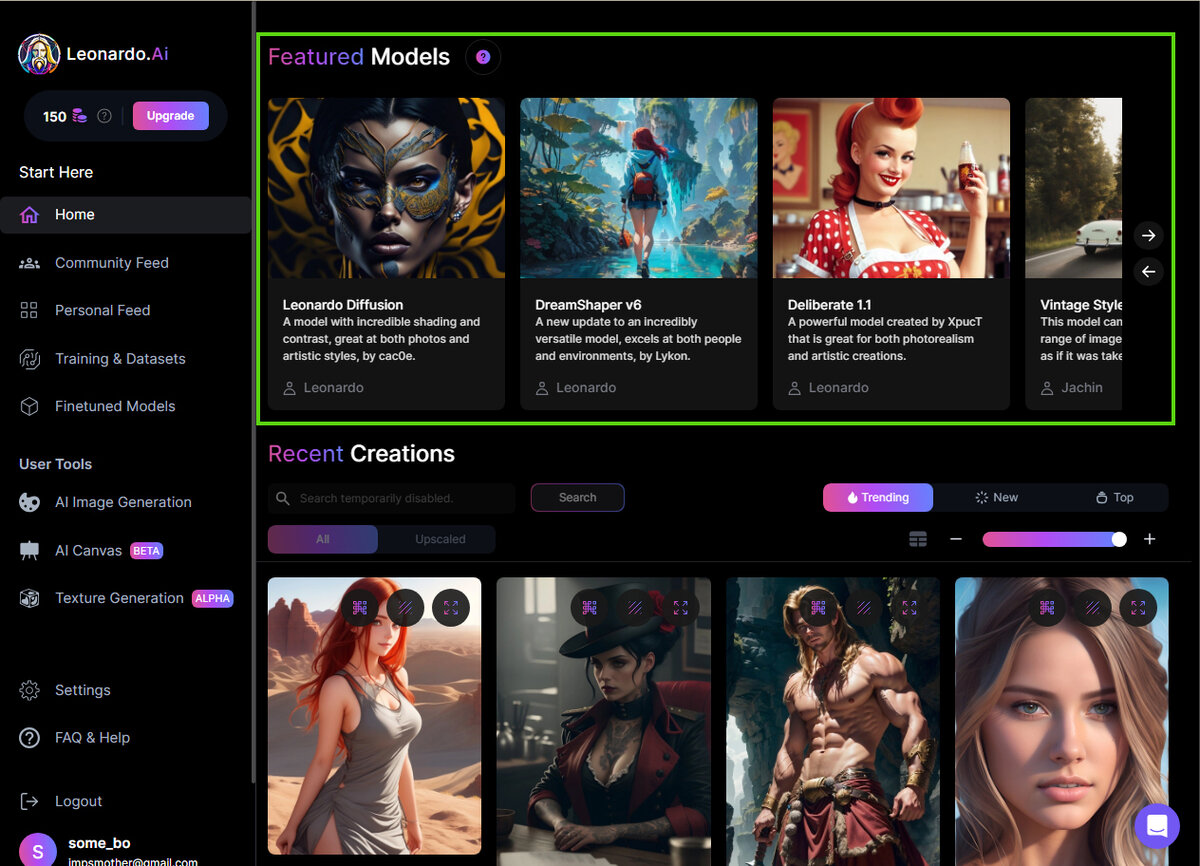Click the ALPHA badge on Texture Generation
The height and width of the screenshot is (866, 1200).
[x=212, y=599]
